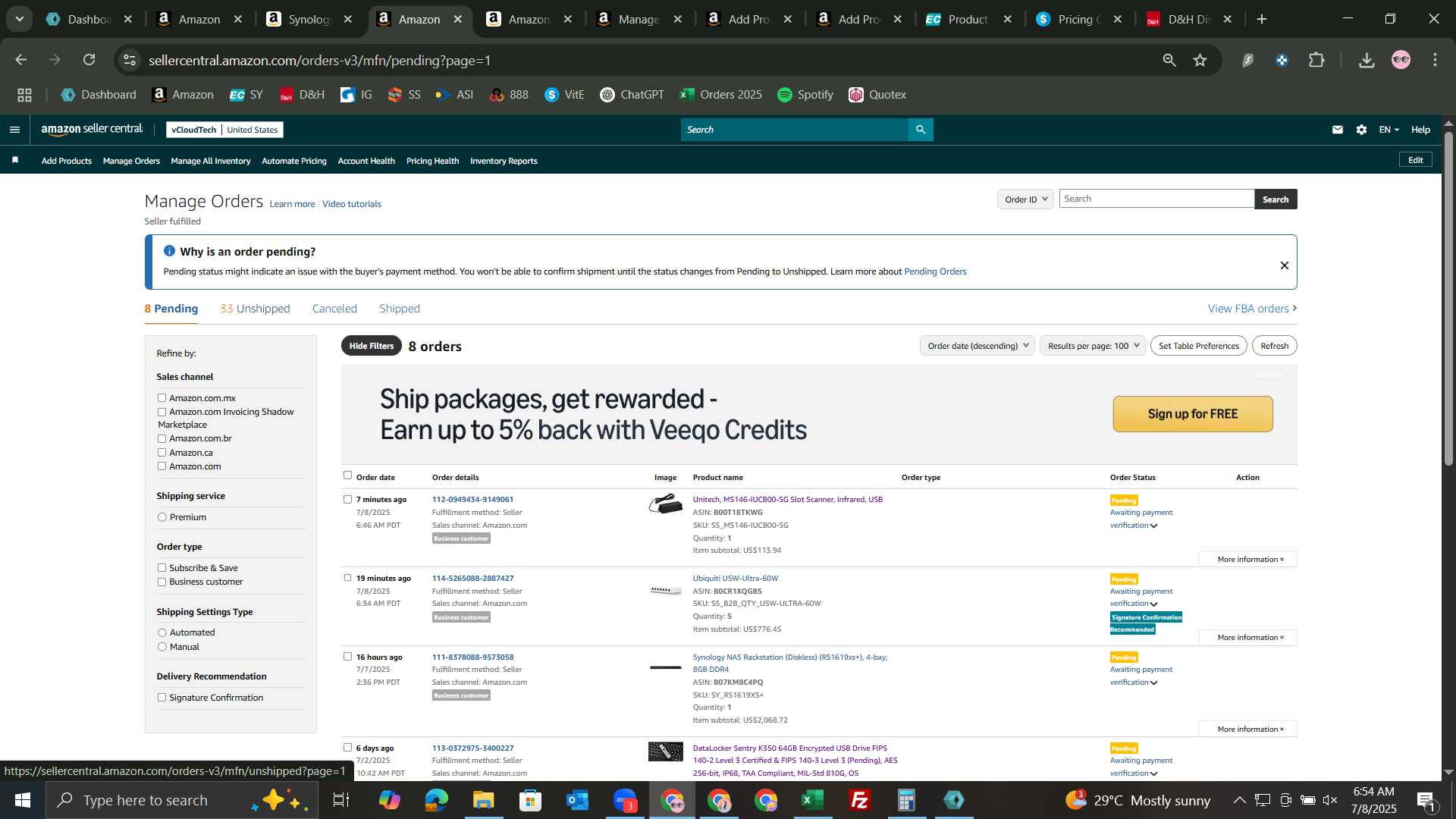Open the new tab plus button
Screen dimensions: 1456x819
pos(1262,20)
